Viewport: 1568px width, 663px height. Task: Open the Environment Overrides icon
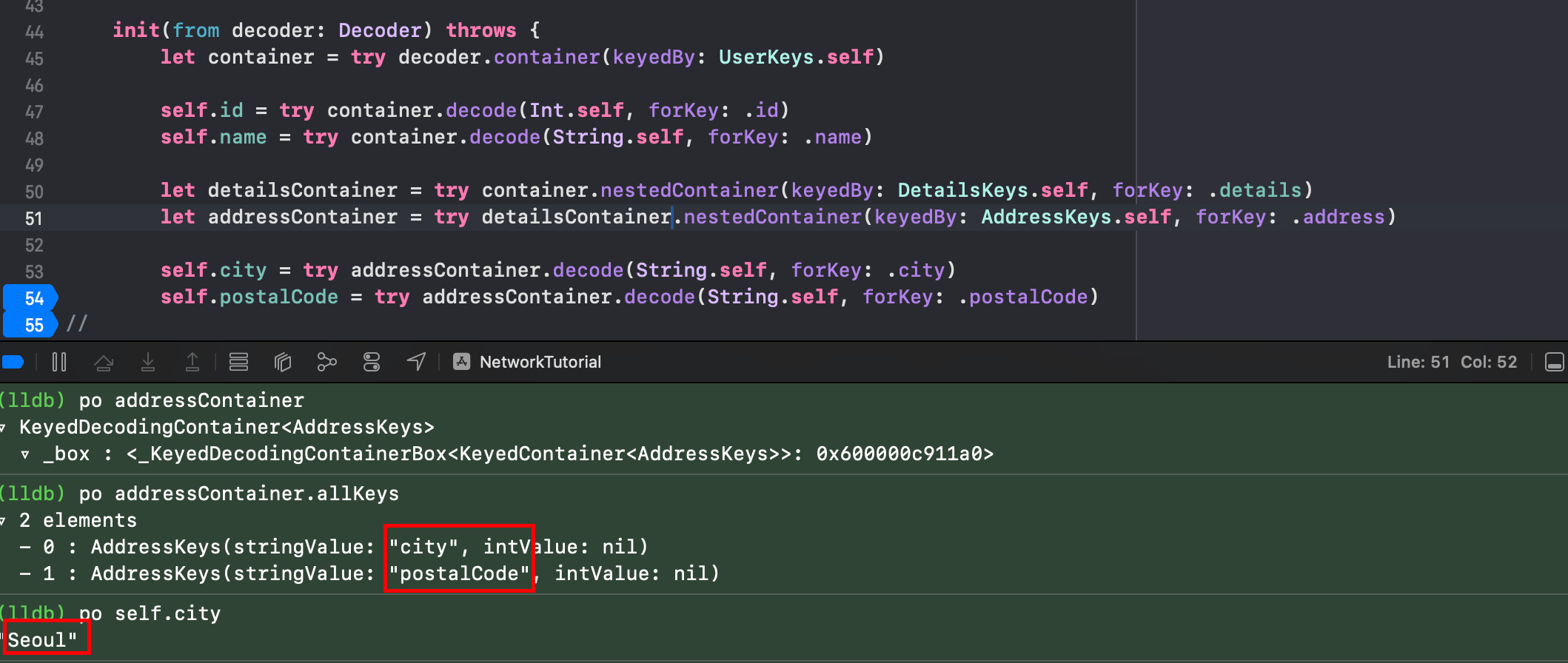[372, 362]
